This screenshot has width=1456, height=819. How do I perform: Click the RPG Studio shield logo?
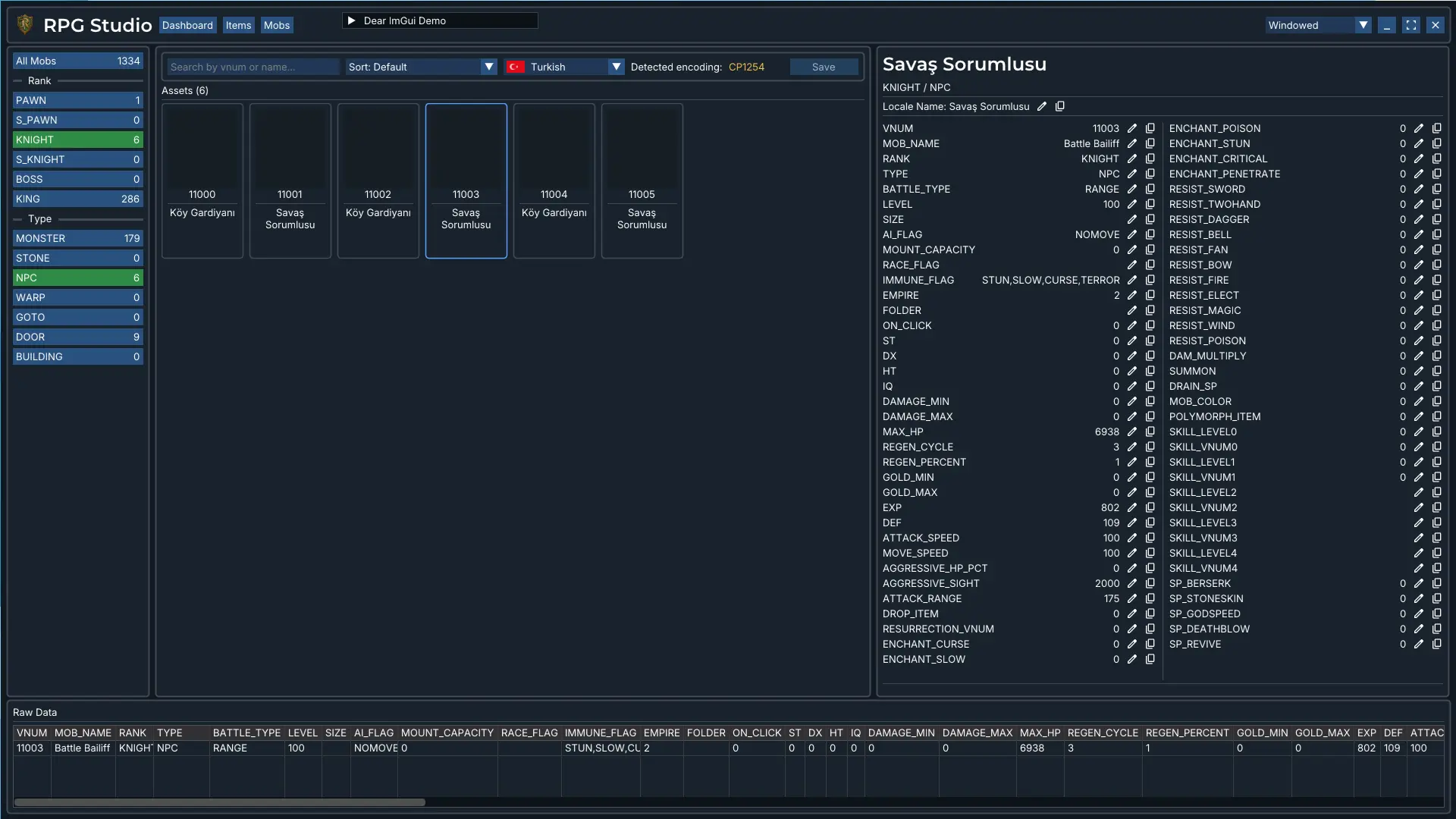pos(25,25)
